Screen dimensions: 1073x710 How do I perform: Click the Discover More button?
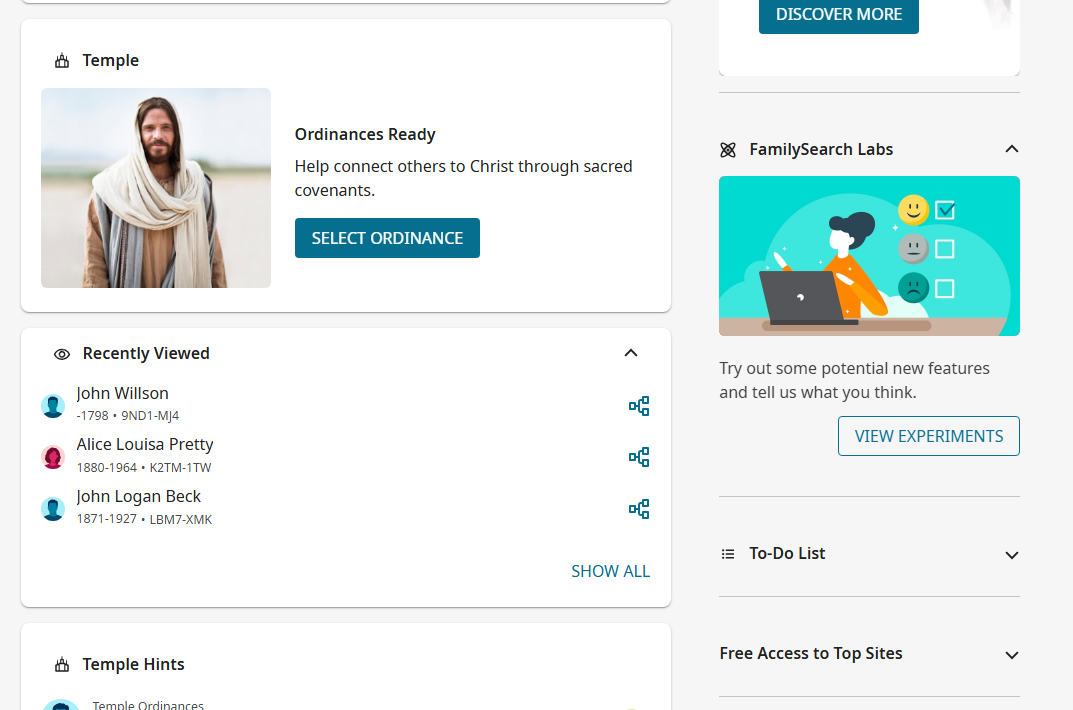click(838, 15)
